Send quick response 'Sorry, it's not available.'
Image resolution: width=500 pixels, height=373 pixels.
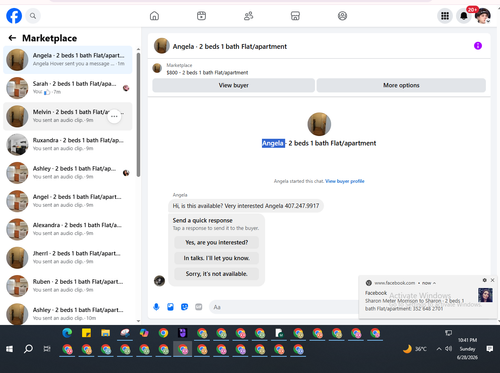[216, 274]
